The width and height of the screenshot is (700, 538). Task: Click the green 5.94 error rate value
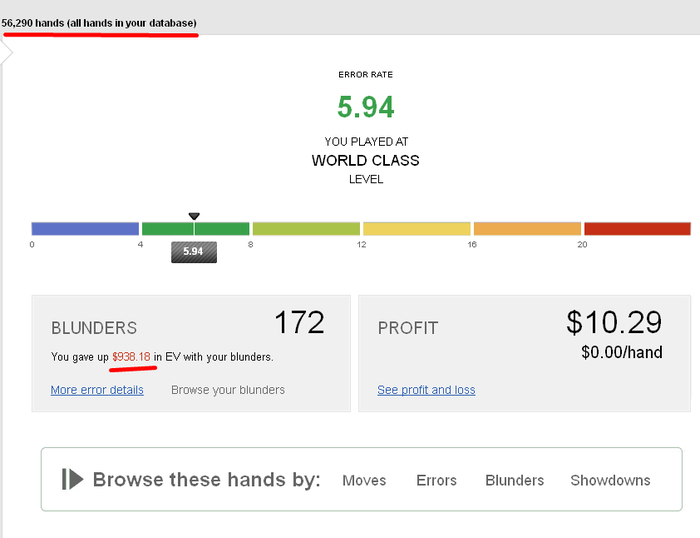pos(366,107)
